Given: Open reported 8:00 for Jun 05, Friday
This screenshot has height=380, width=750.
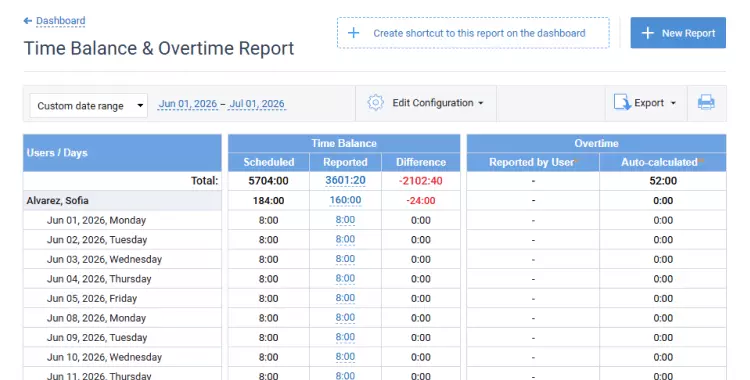Looking at the screenshot, I should tap(345, 298).
